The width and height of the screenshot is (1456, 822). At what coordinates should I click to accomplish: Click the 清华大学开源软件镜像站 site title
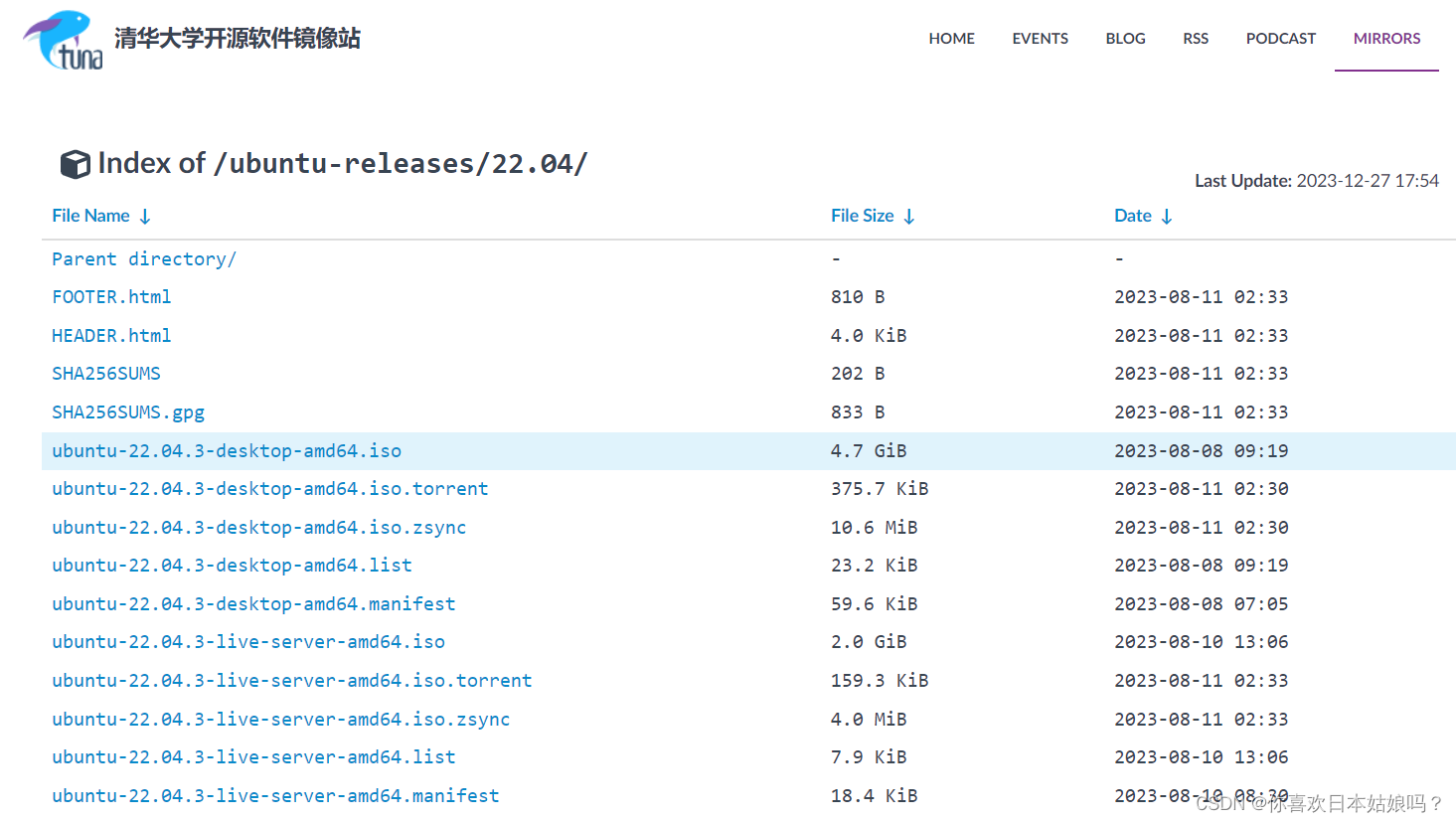tap(237, 39)
